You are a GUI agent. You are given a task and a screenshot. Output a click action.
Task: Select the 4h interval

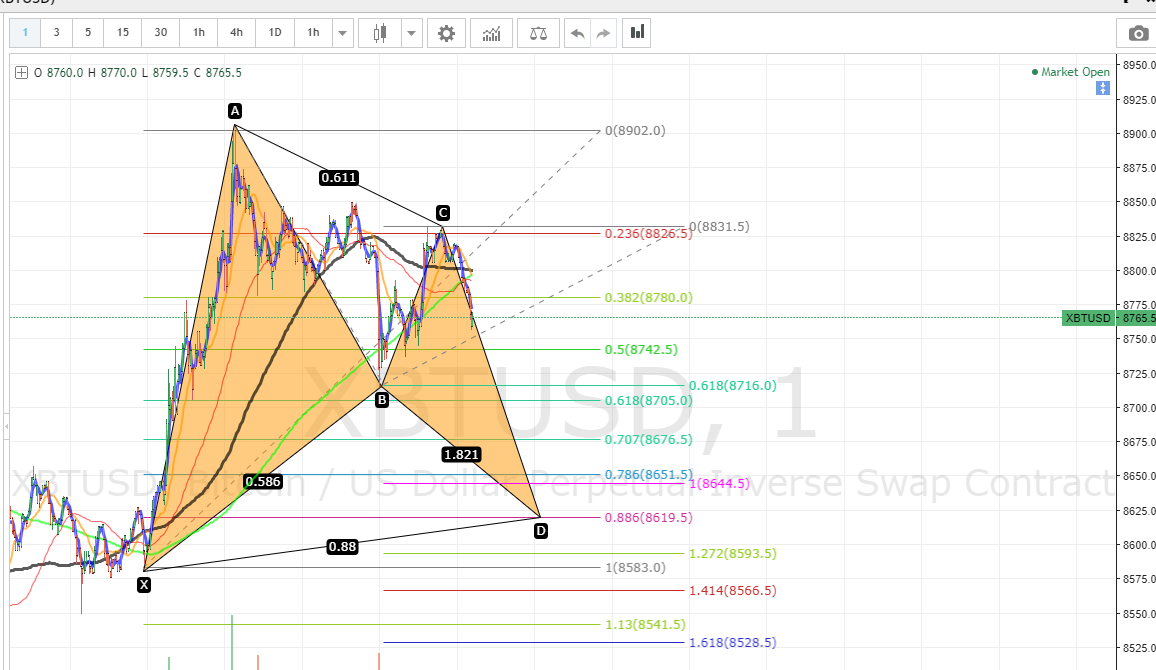tap(236, 32)
